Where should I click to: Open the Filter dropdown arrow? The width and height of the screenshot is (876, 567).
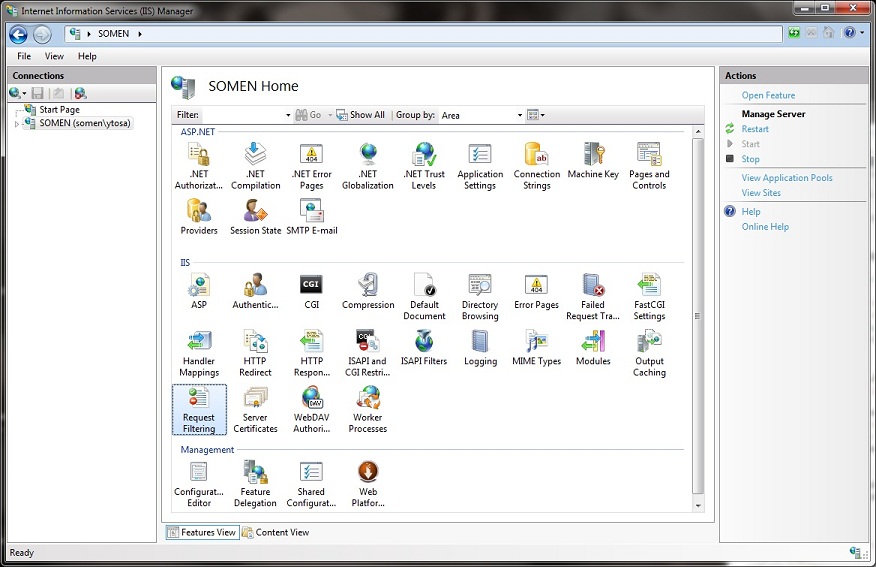click(x=288, y=115)
